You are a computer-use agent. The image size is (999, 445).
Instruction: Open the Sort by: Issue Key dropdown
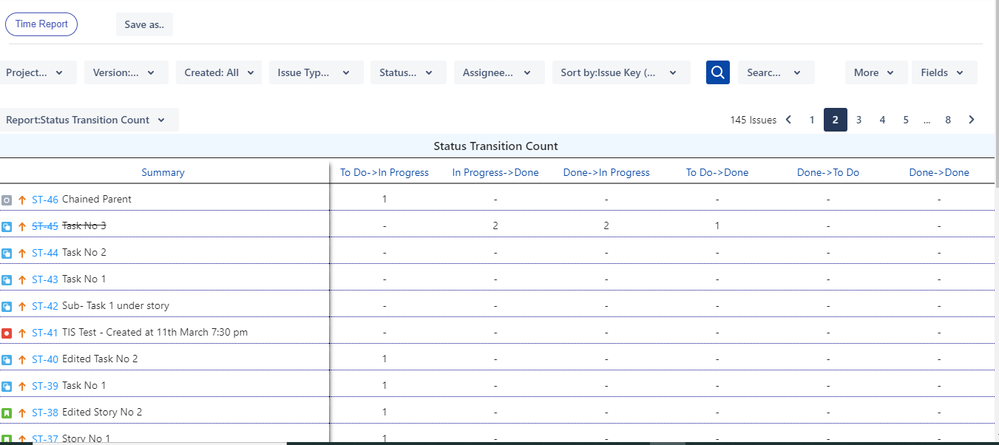[621, 73]
